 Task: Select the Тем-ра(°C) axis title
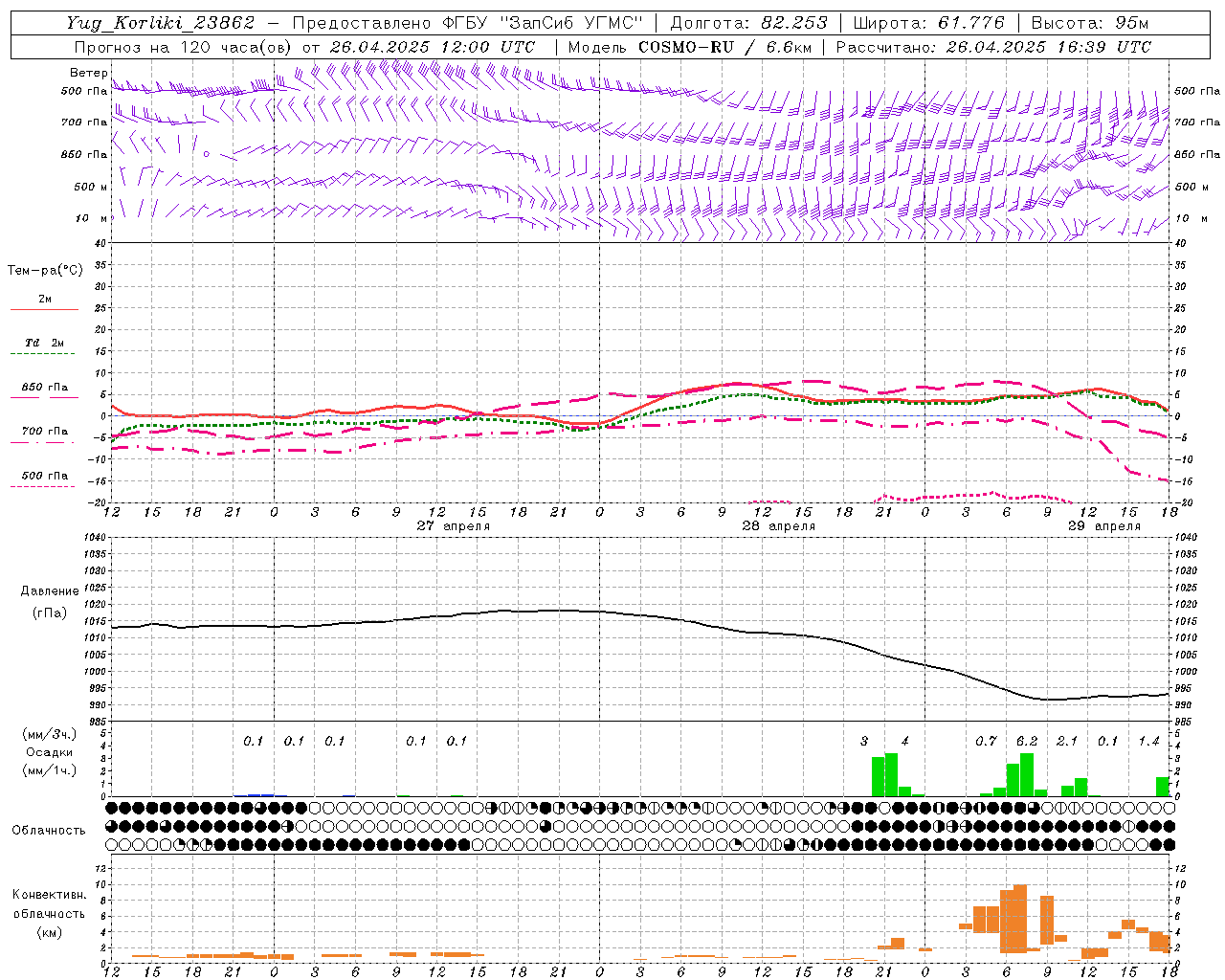point(45,271)
